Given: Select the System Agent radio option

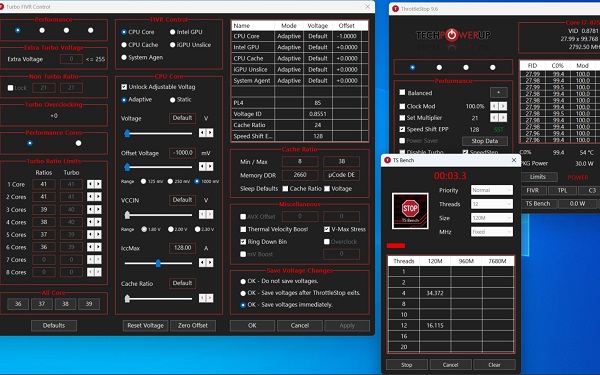Looking at the screenshot, I should point(124,57).
